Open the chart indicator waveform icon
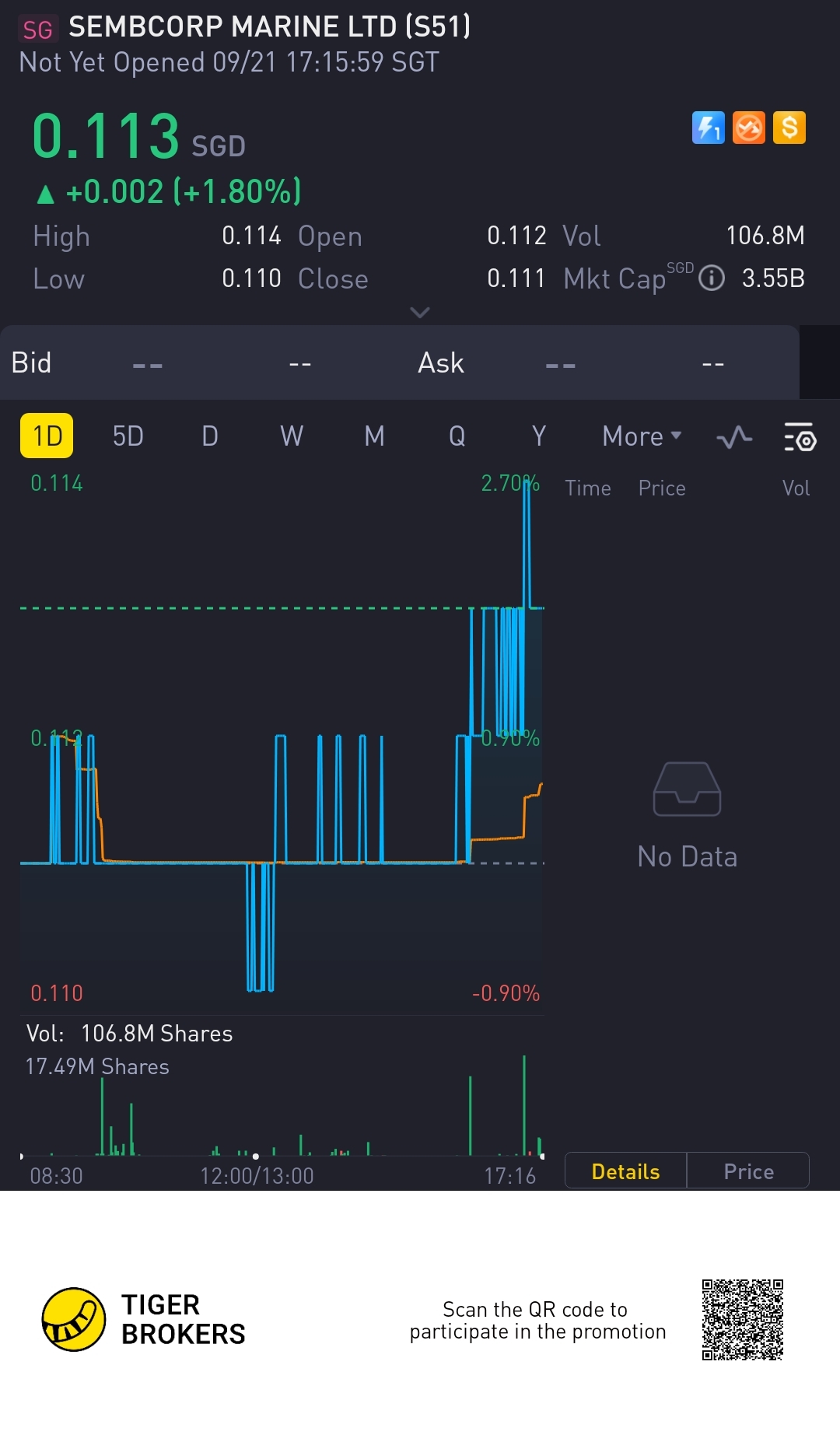 coord(733,437)
